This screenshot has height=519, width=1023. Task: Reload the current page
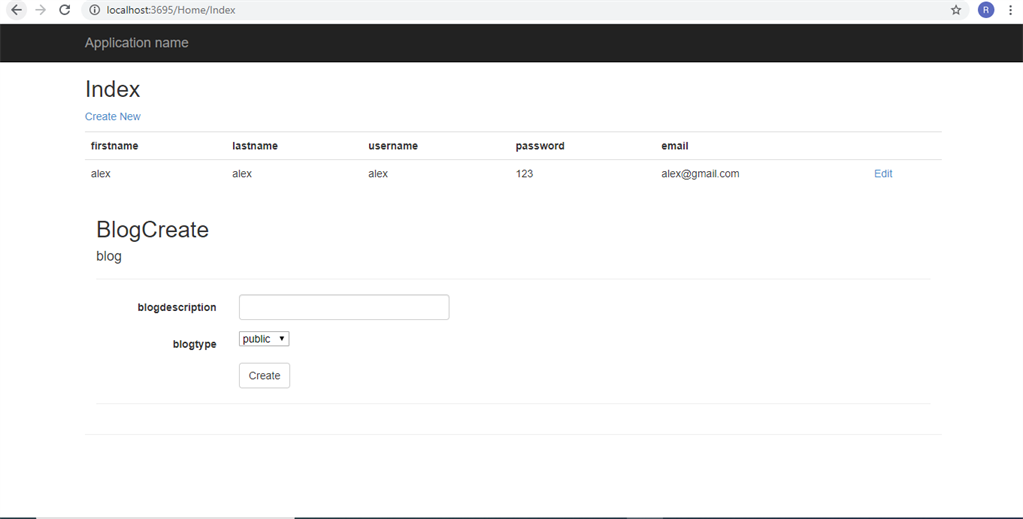pyautogui.click(x=65, y=10)
